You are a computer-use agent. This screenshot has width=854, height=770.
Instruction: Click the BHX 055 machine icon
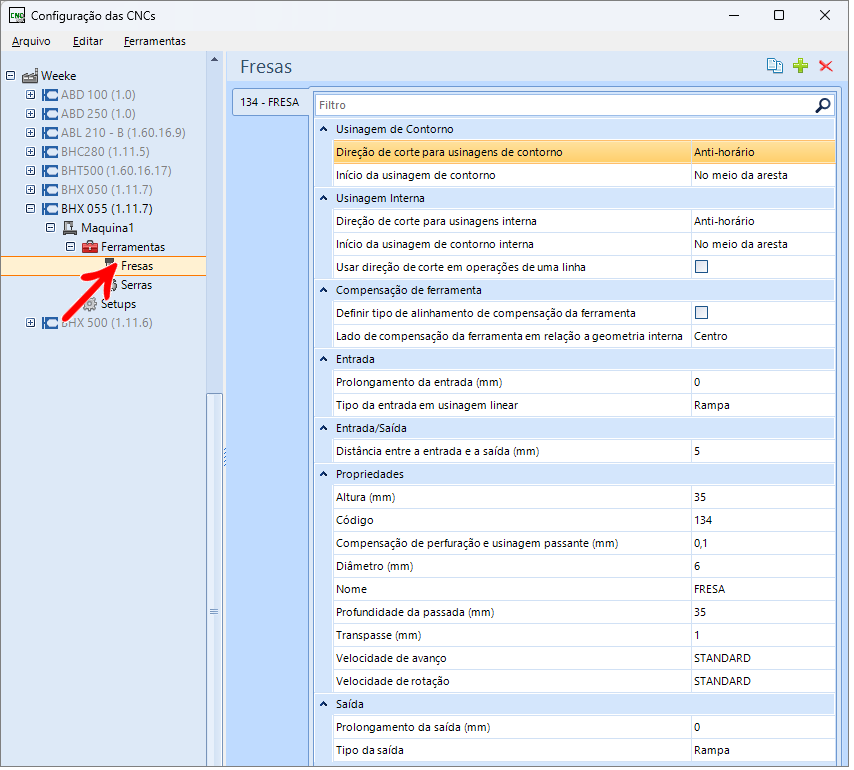pos(50,209)
